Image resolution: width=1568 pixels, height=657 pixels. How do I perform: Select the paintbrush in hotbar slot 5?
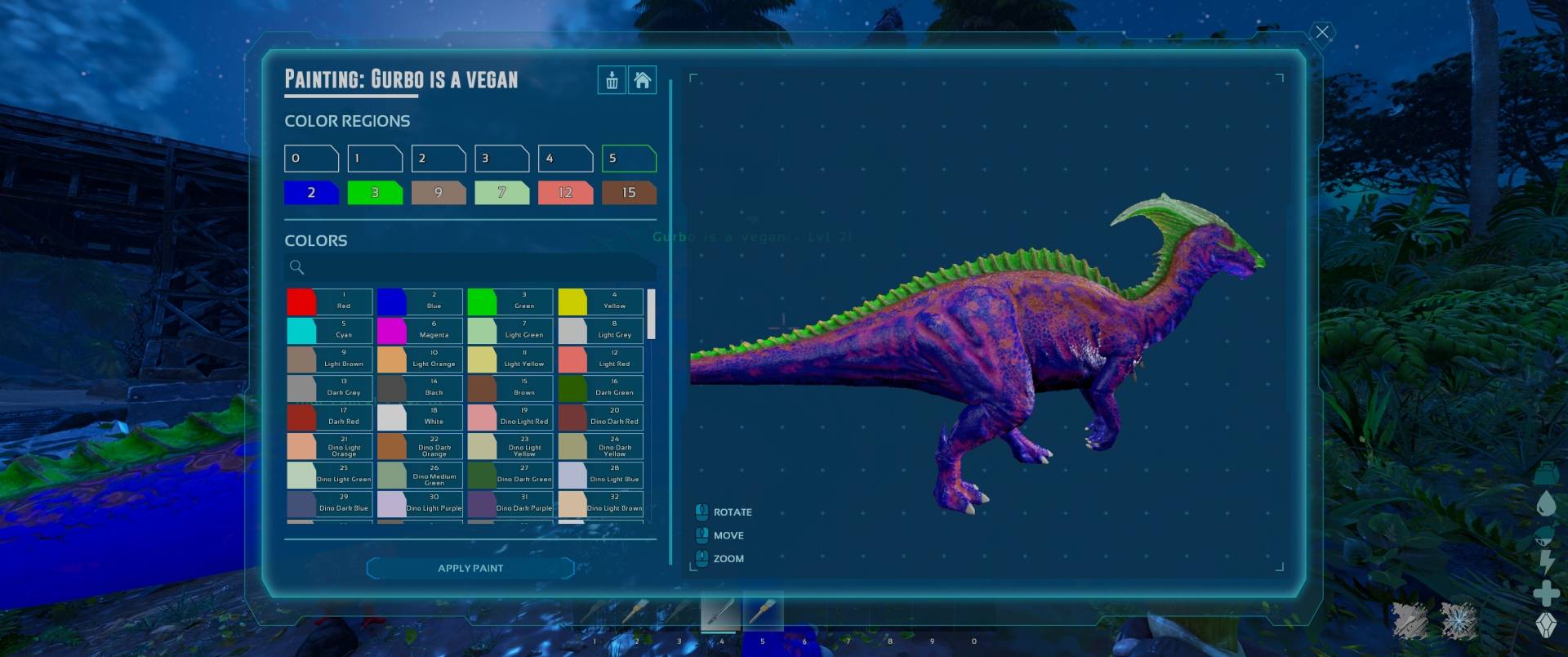point(763,612)
